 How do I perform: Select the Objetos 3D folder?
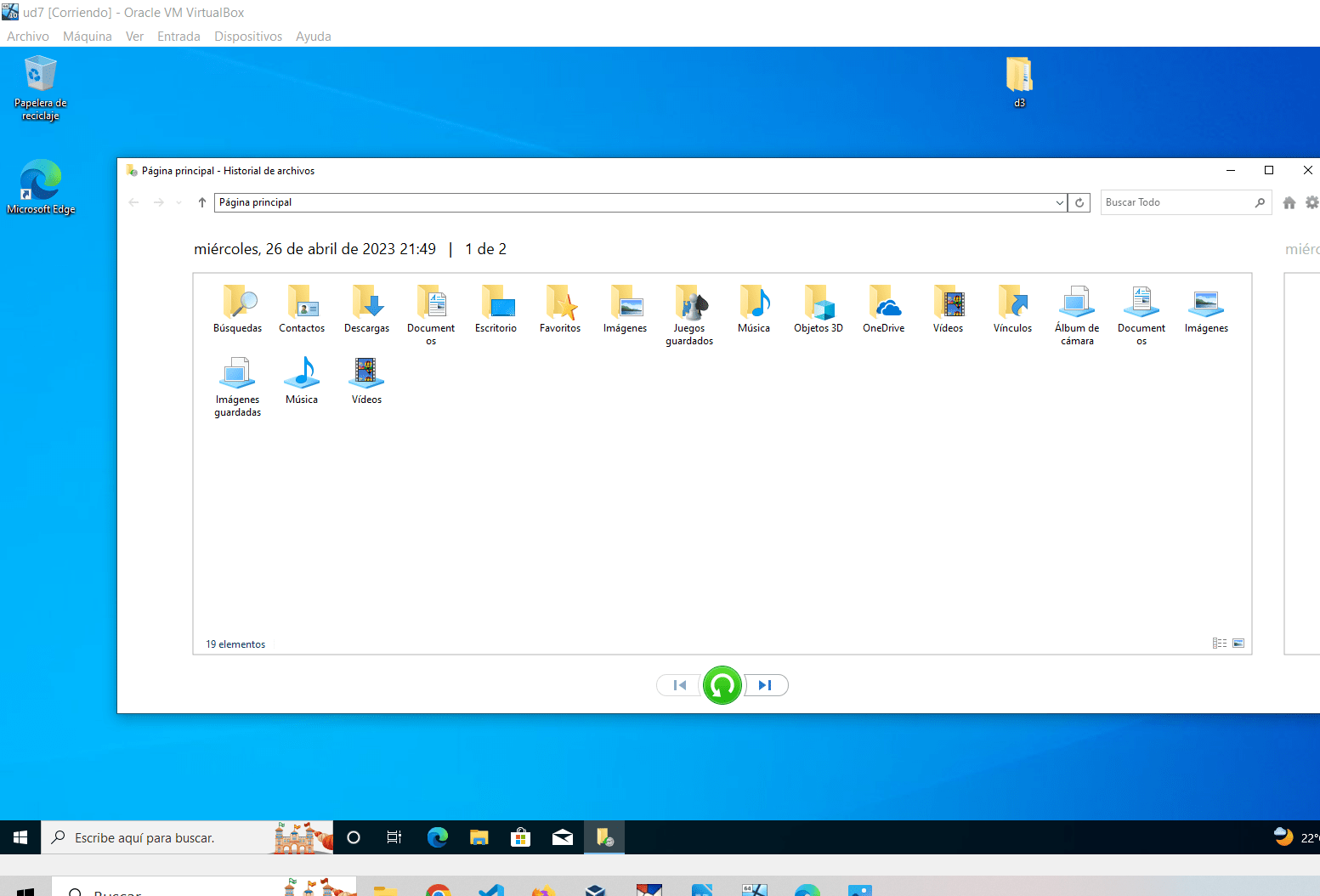(818, 309)
